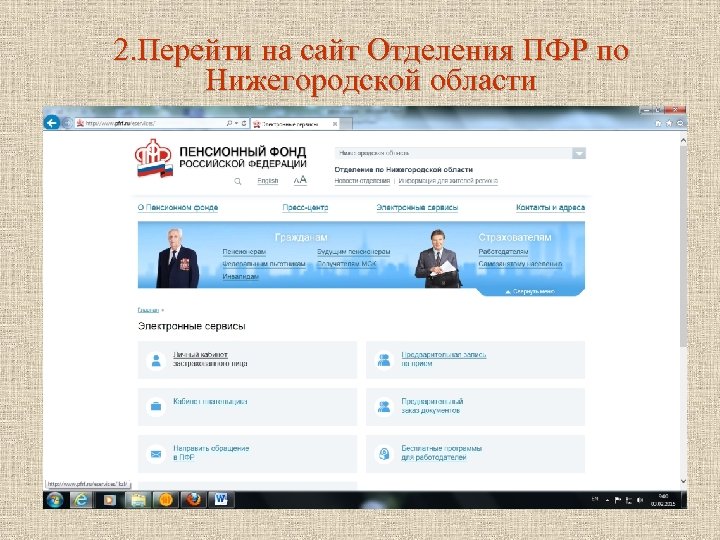Open Предварительный заказ документов

[x=432, y=406]
